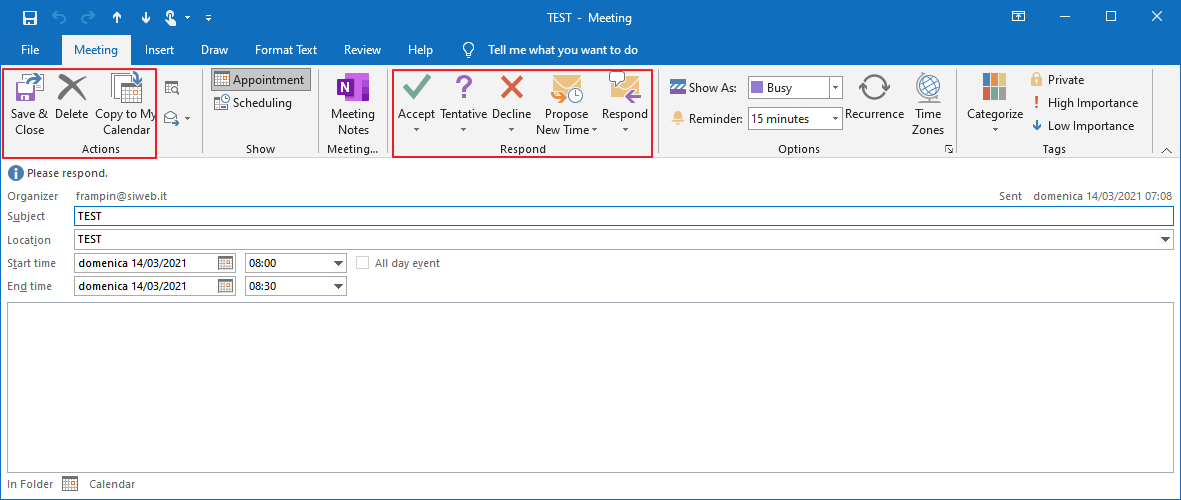Open the Help ribbon tab
Screen dimensions: 1181x500
coord(420,50)
